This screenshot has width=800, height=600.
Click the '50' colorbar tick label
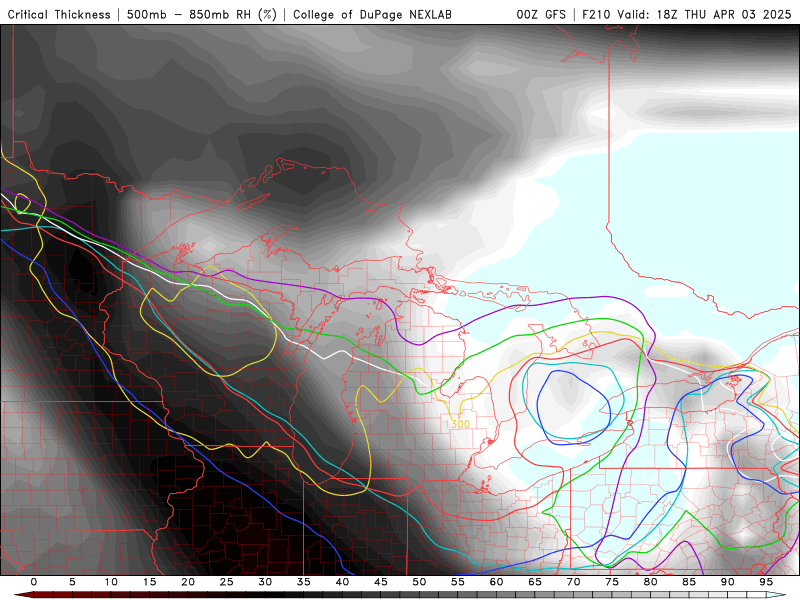(419, 582)
